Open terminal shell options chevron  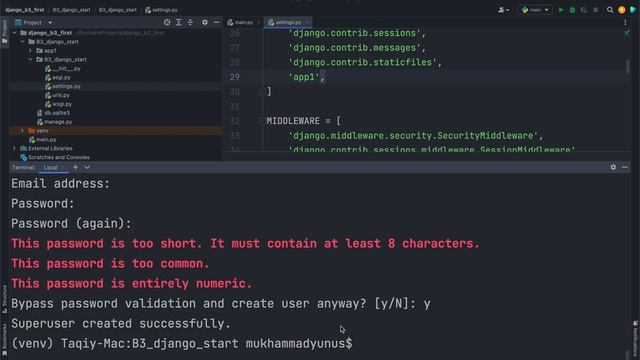87,167
